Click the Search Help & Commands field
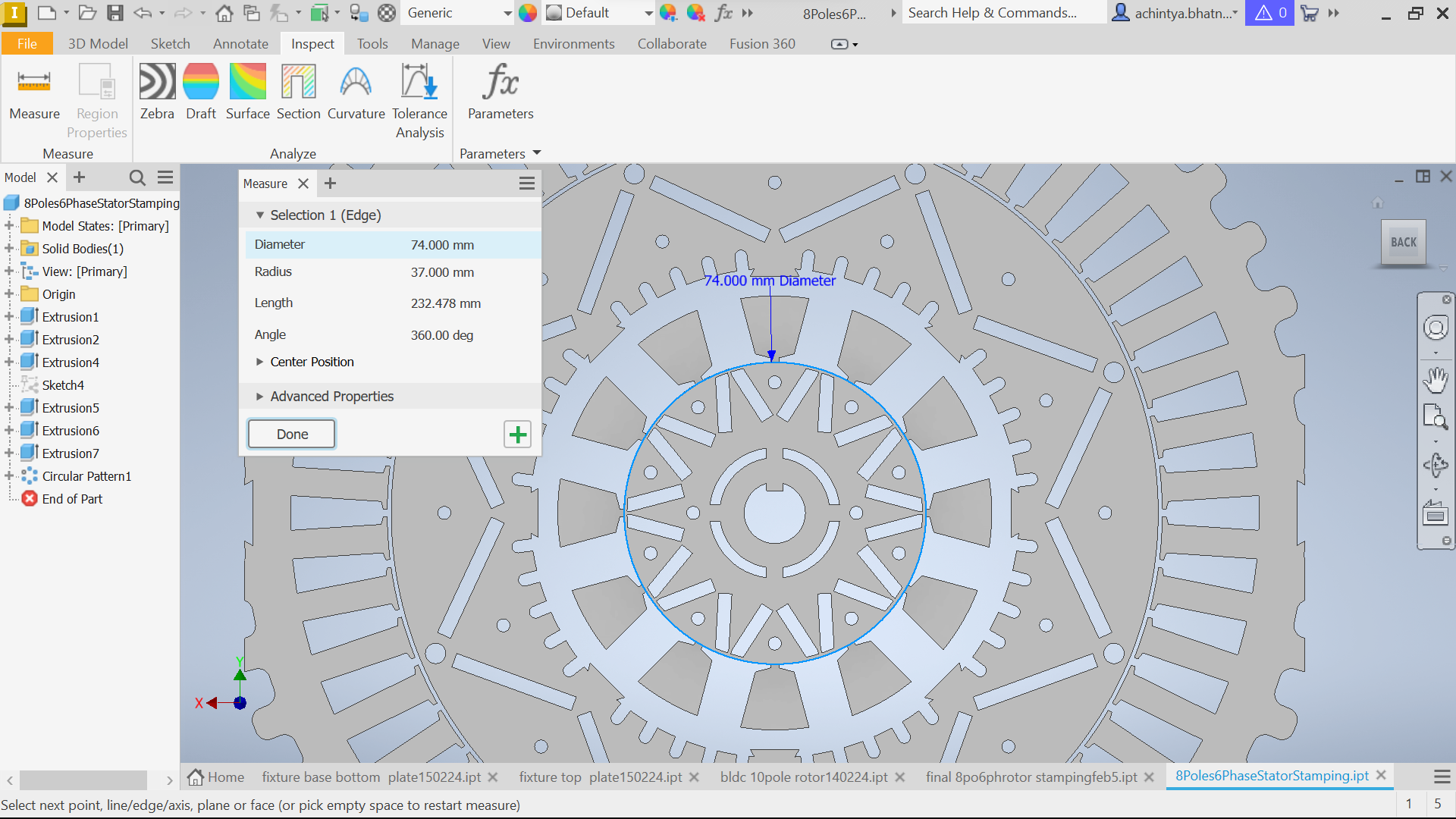 tap(1003, 13)
